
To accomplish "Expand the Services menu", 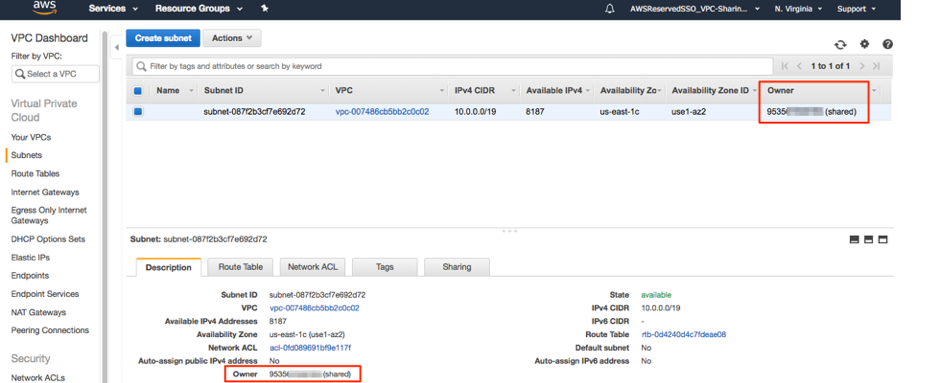I will (113, 9).
